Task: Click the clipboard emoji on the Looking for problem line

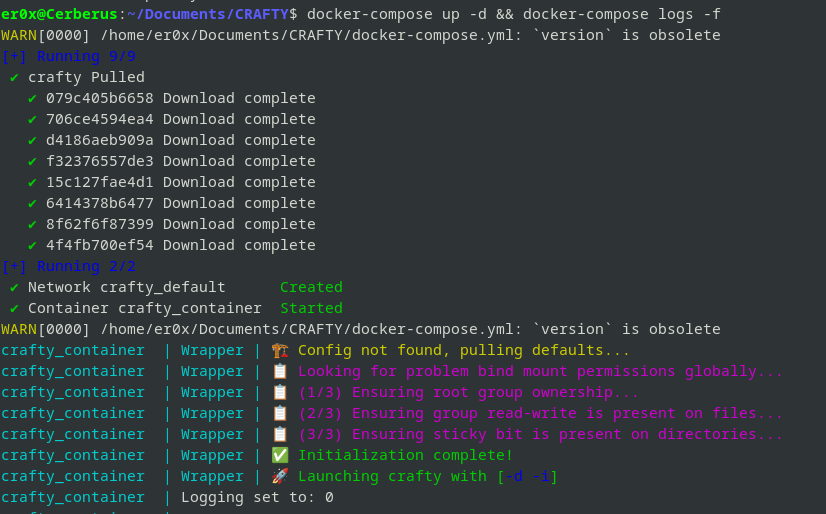Action: (280, 371)
